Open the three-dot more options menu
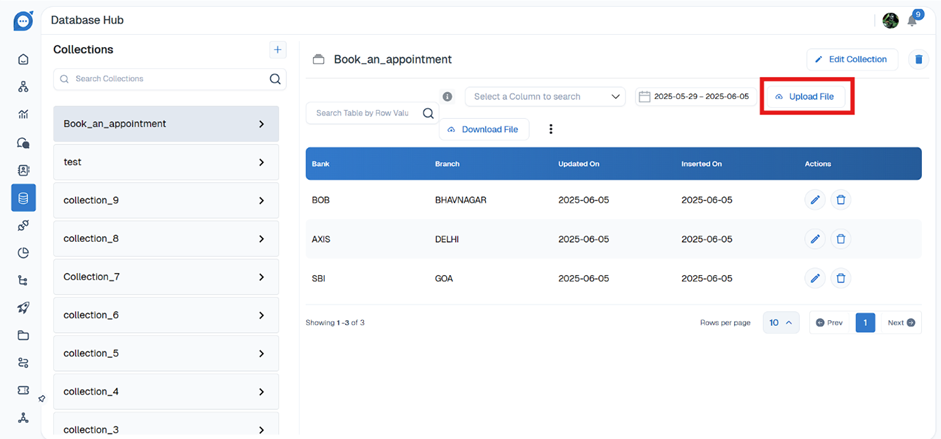This screenshot has height=439, width=941. pyautogui.click(x=550, y=129)
